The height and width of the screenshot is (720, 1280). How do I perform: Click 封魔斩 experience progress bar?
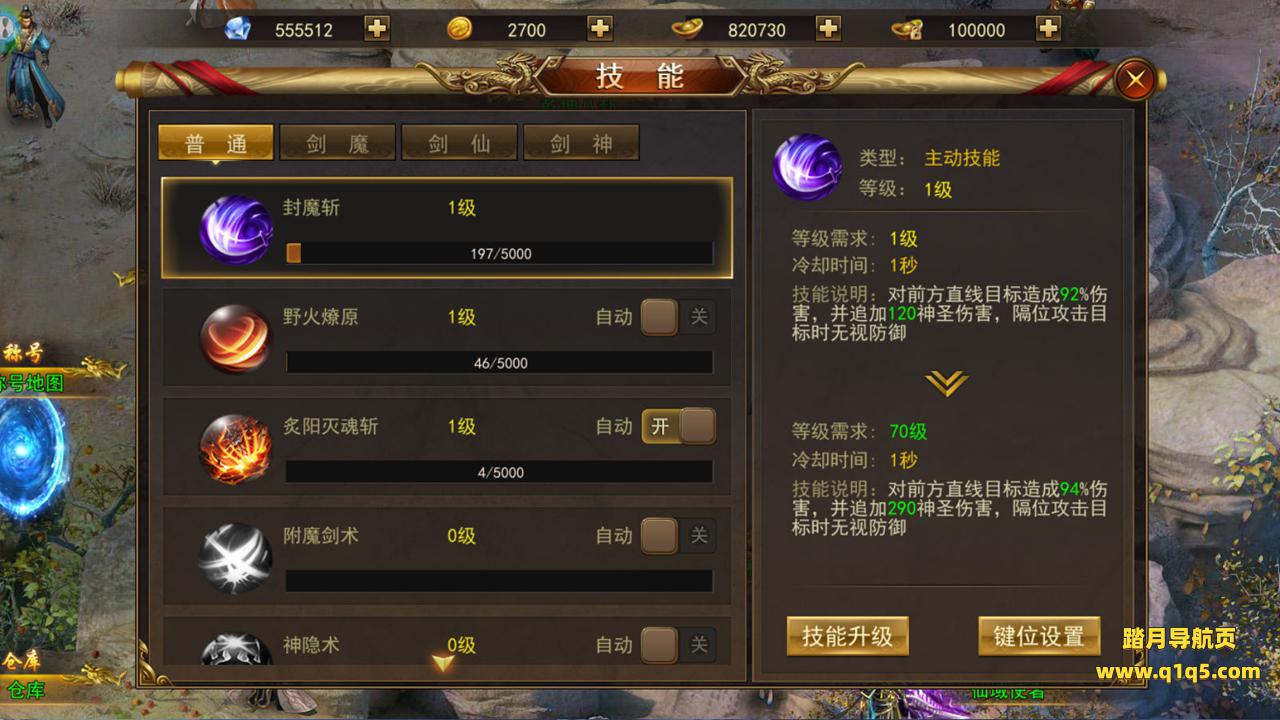(499, 253)
